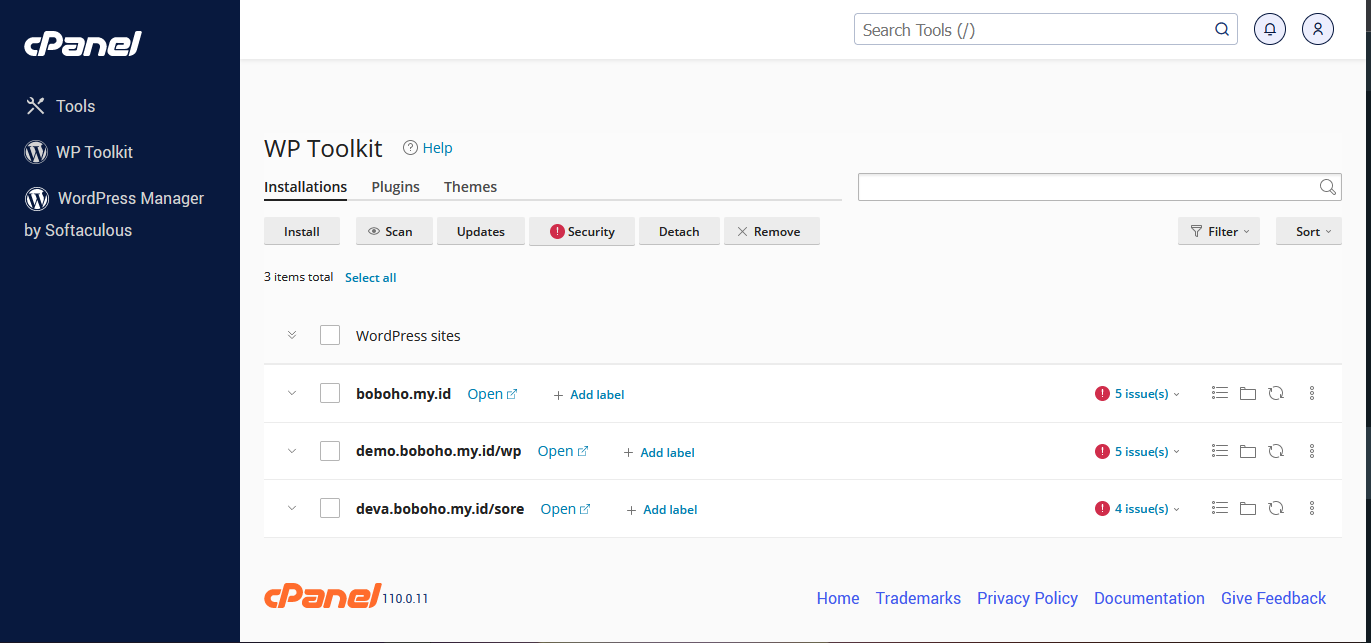Image resolution: width=1371 pixels, height=643 pixels.
Task: Click the Security button
Action: [x=582, y=231]
